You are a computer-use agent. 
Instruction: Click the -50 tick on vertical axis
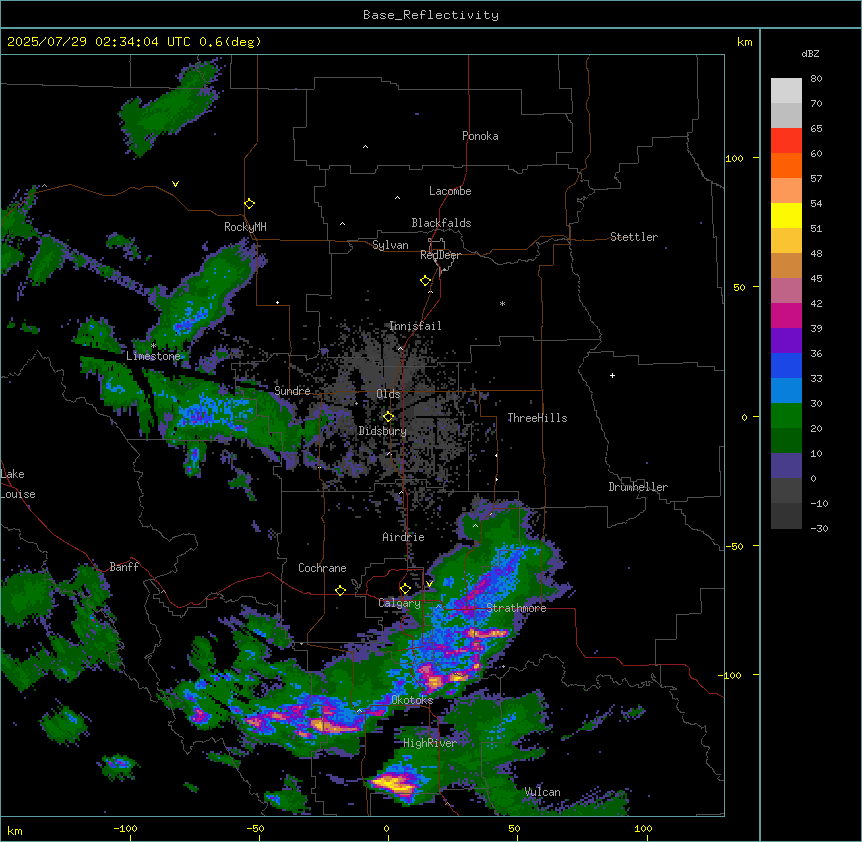pos(734,546)
